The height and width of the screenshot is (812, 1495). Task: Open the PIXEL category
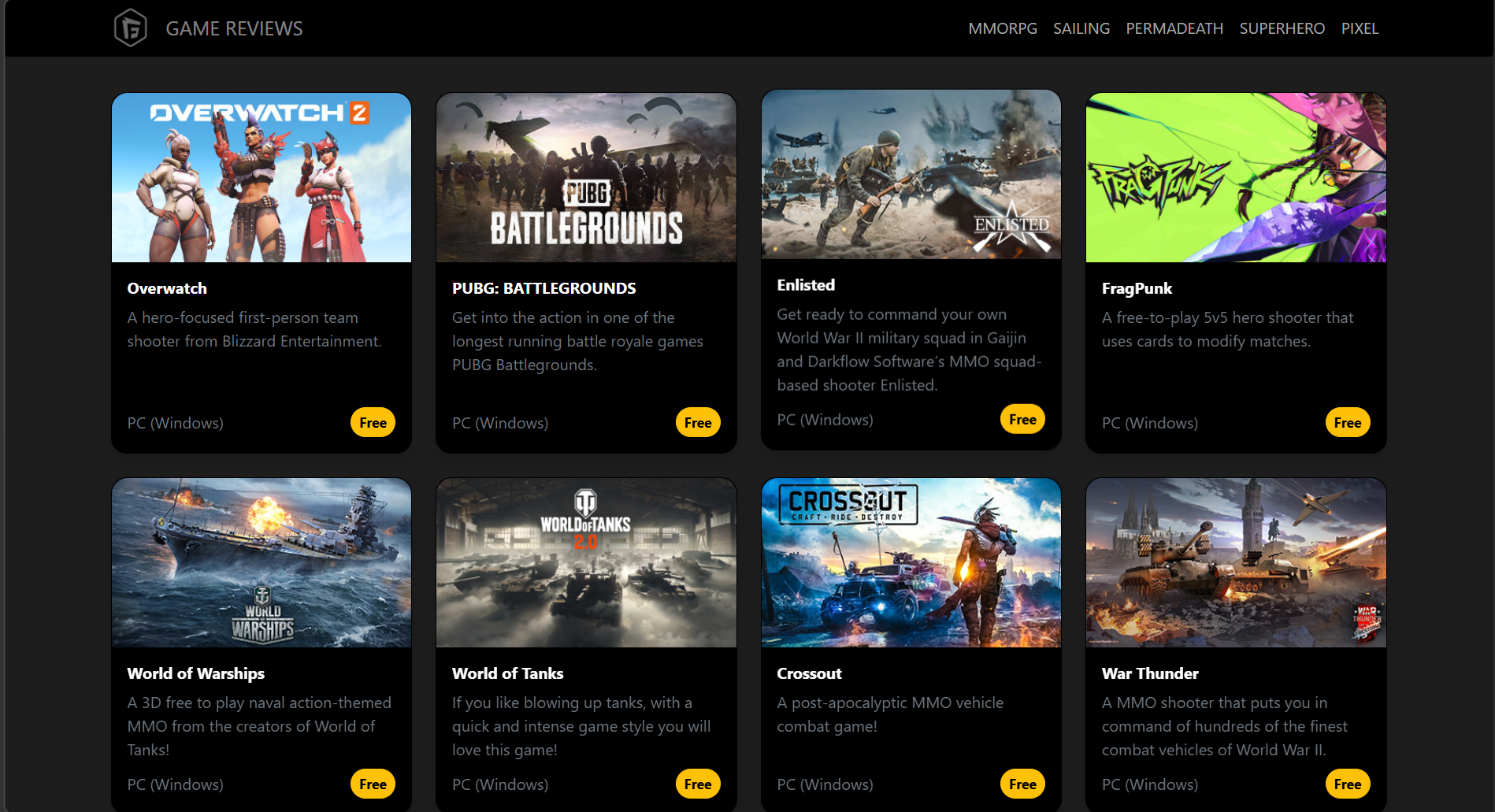pyautogui.click(x=1360, y=28)
